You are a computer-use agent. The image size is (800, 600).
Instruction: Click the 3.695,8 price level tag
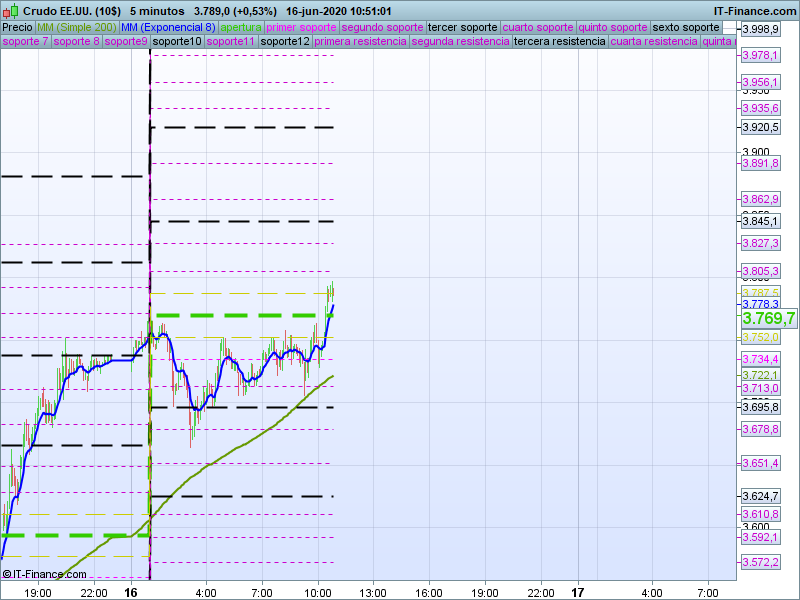760,408
